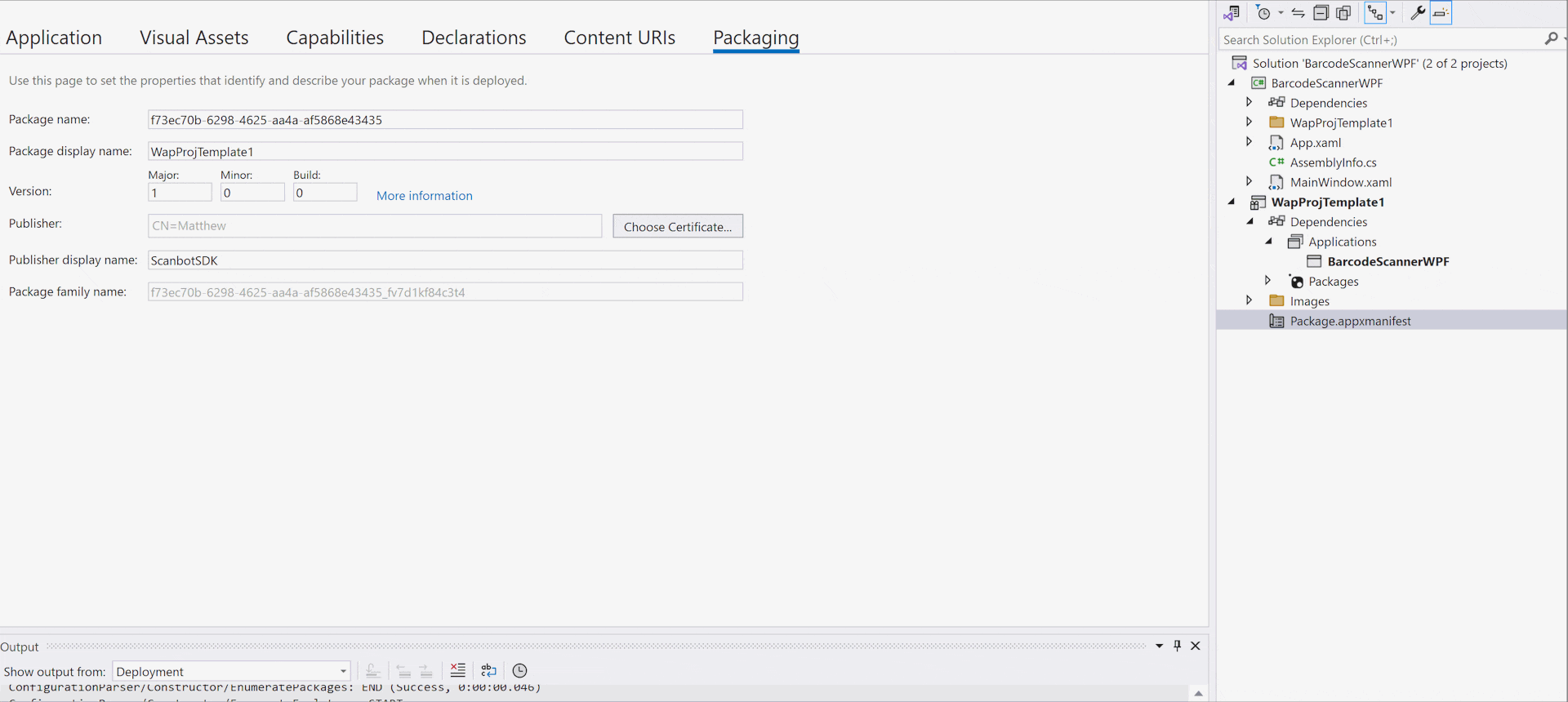Clear all output icon
1568x702 pixels.
[x=458, y=670]
